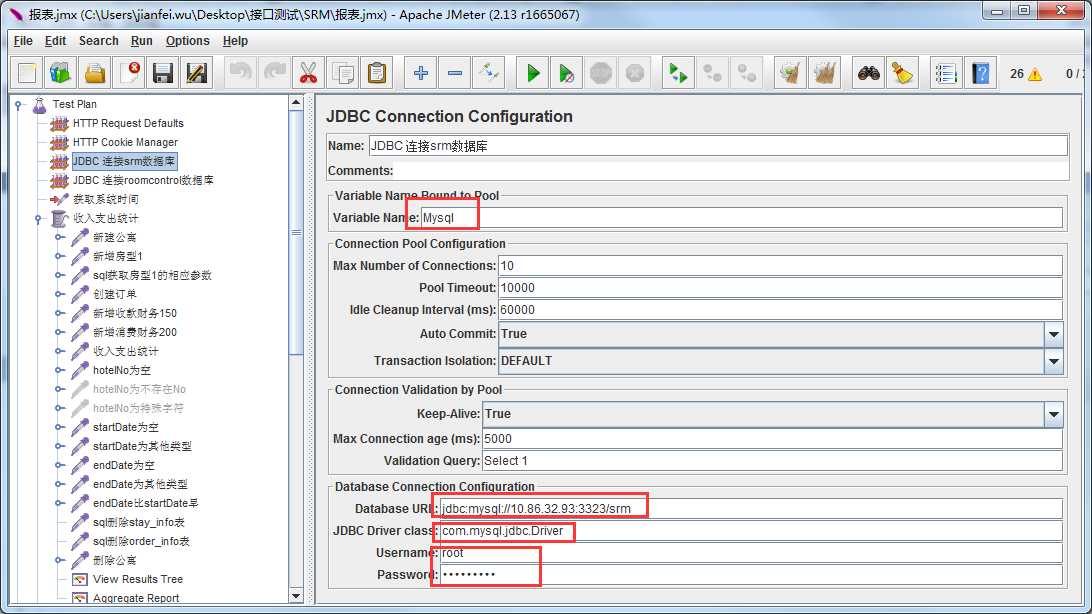Click the Close test plan icon
This screenshot has width=1092, height=614.
tap(129, 73)
